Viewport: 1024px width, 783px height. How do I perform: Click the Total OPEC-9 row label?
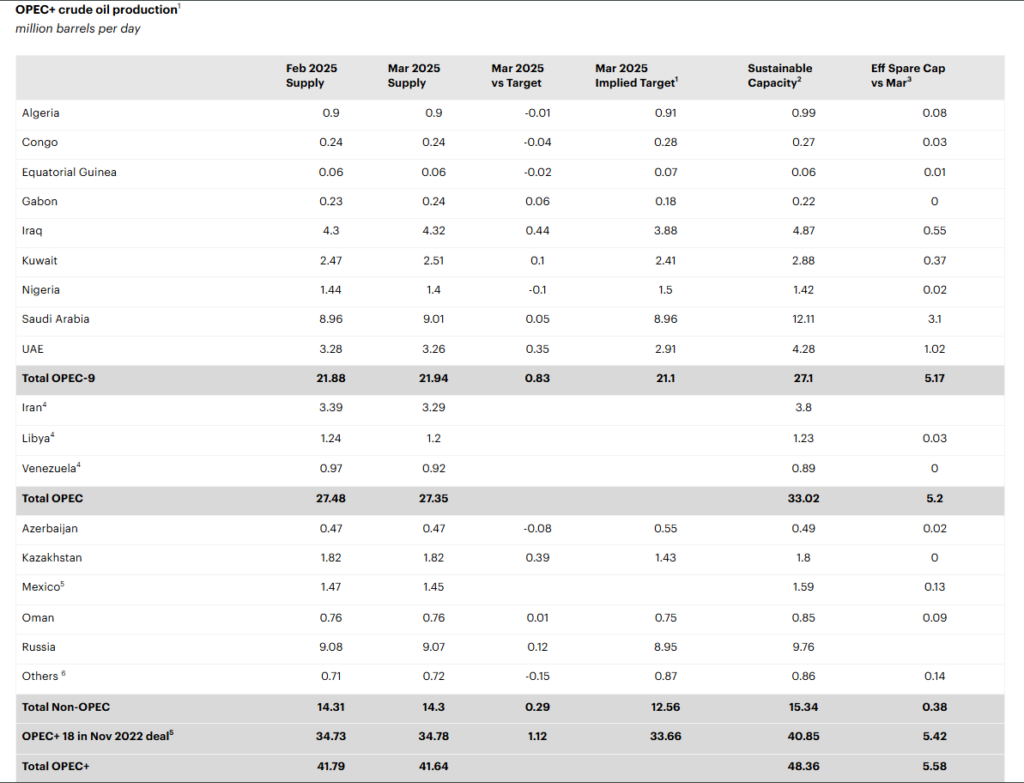(x=59, y=379)
